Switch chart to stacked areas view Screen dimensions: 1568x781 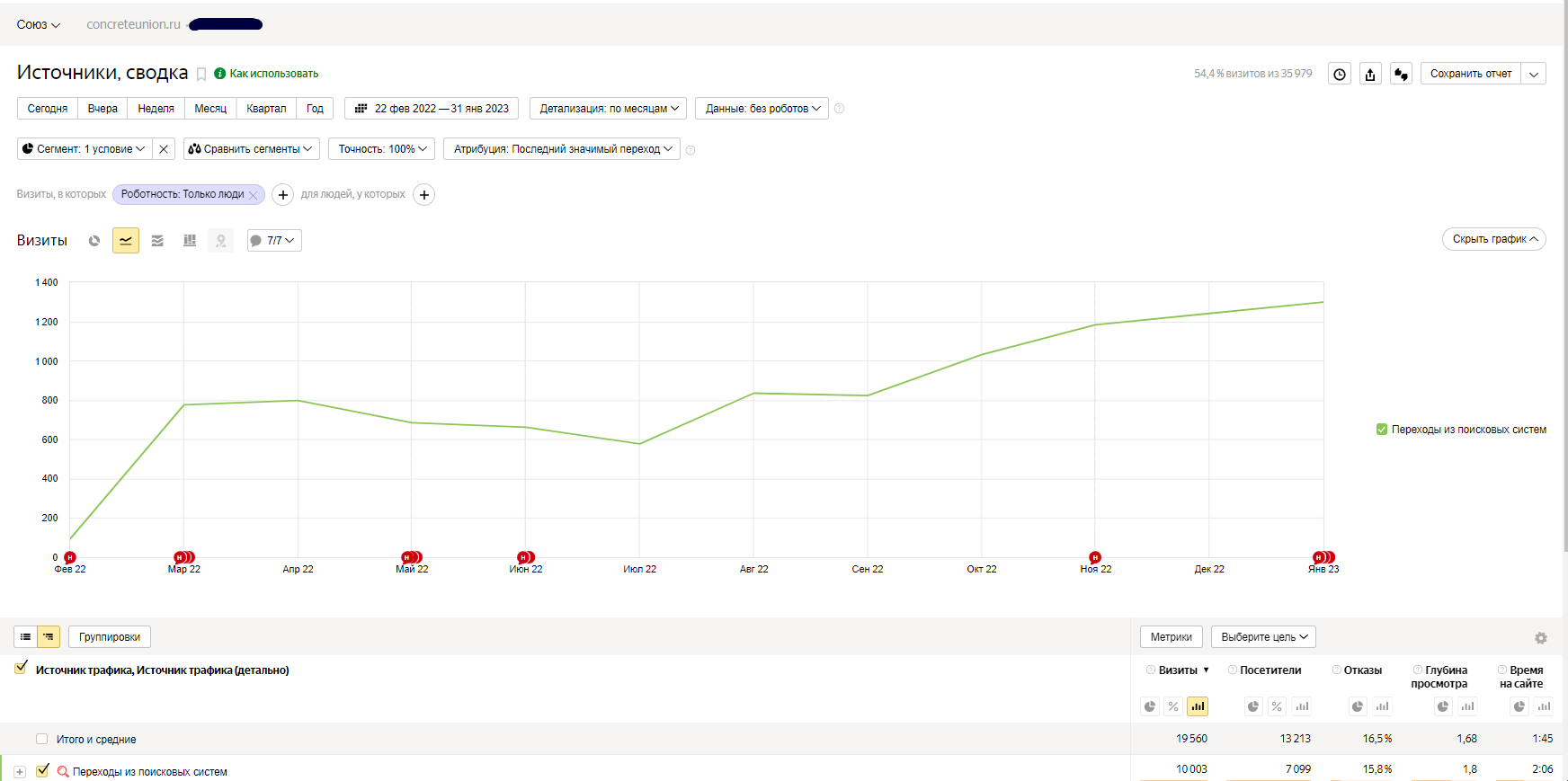(157, 241)
